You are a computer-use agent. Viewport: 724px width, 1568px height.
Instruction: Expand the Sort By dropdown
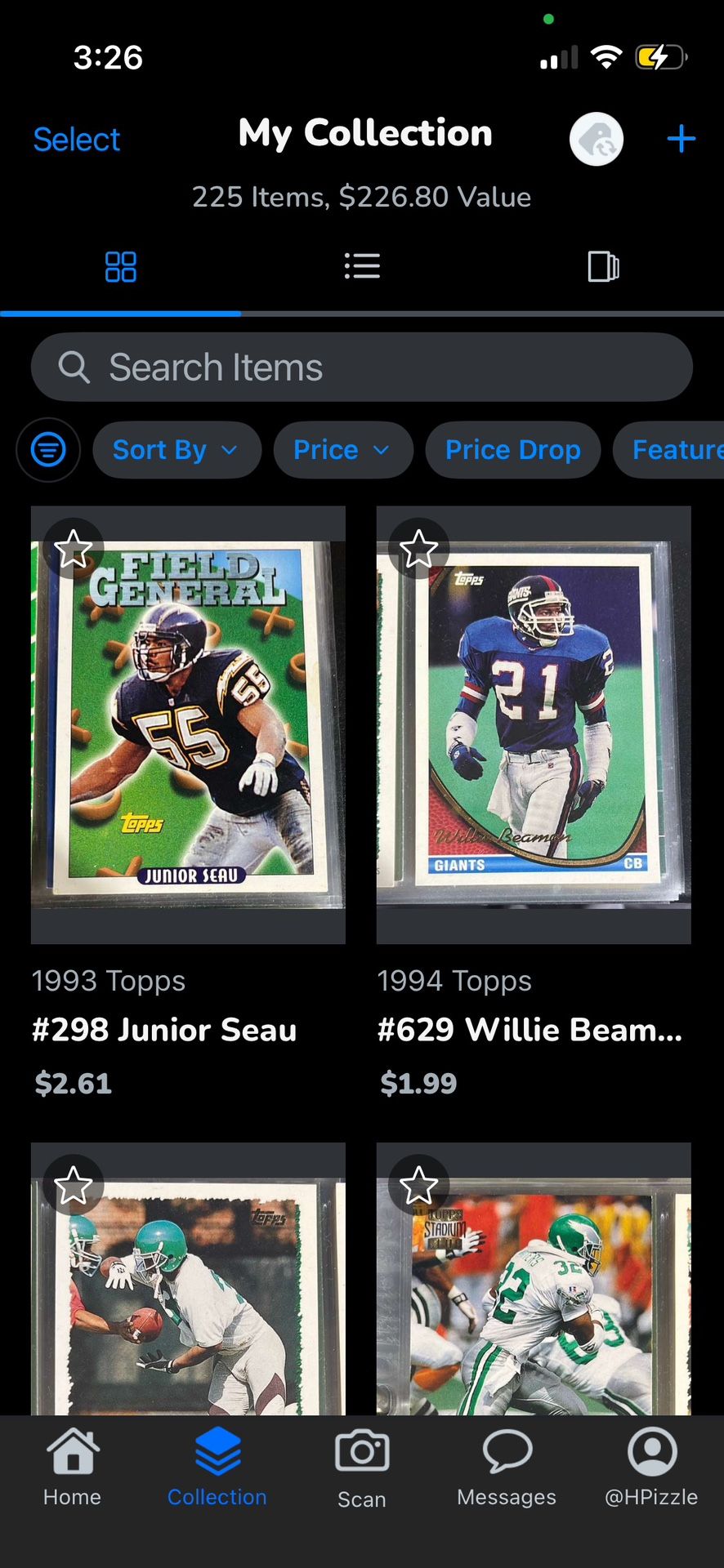click(x=177, y=450)
